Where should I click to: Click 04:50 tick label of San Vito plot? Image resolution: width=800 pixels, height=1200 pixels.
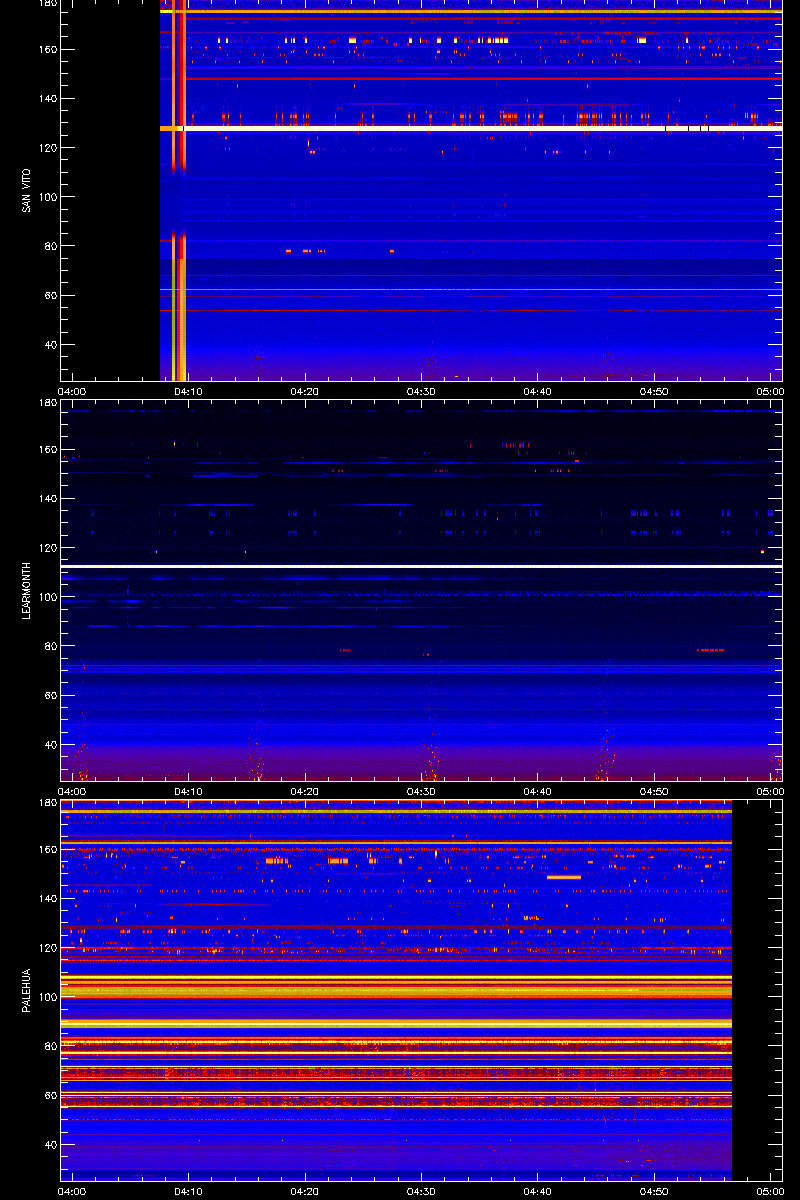(654, 391)
